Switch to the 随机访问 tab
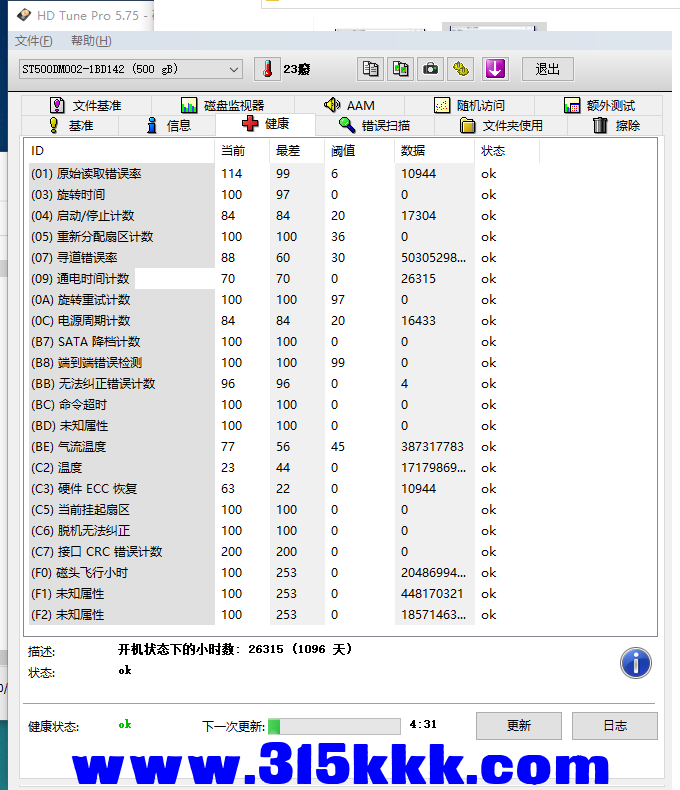Image resolution: width=680 pixels, height=790 pixels. coord(469,105)
